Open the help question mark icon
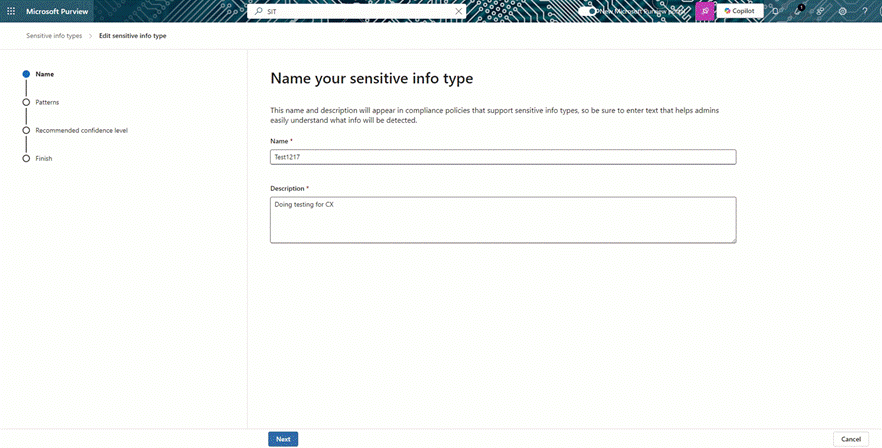This screenshot has width=882, height=448. (865, 11)
